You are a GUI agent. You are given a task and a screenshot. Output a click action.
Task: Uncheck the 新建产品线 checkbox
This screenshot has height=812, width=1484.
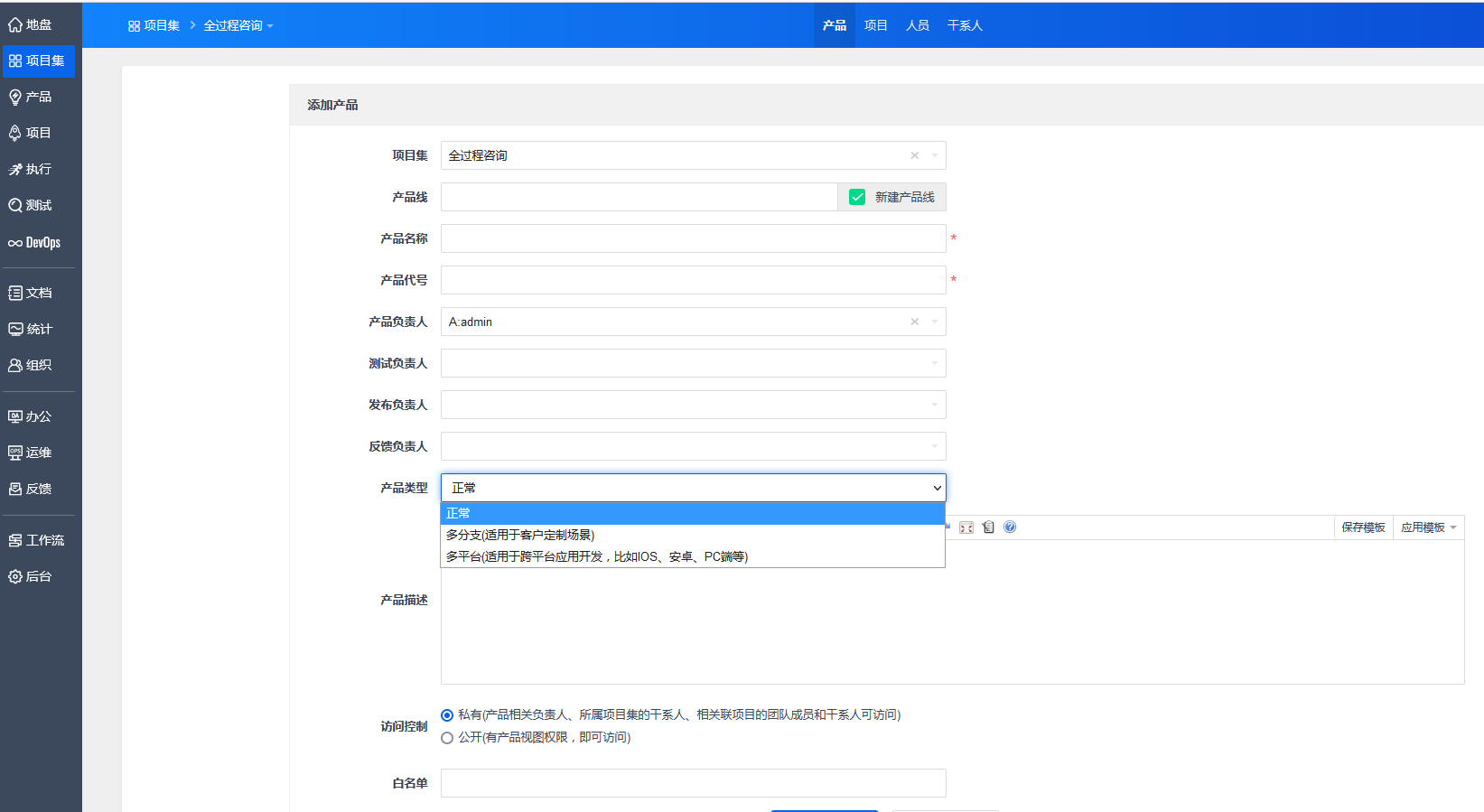coord(857,197)
